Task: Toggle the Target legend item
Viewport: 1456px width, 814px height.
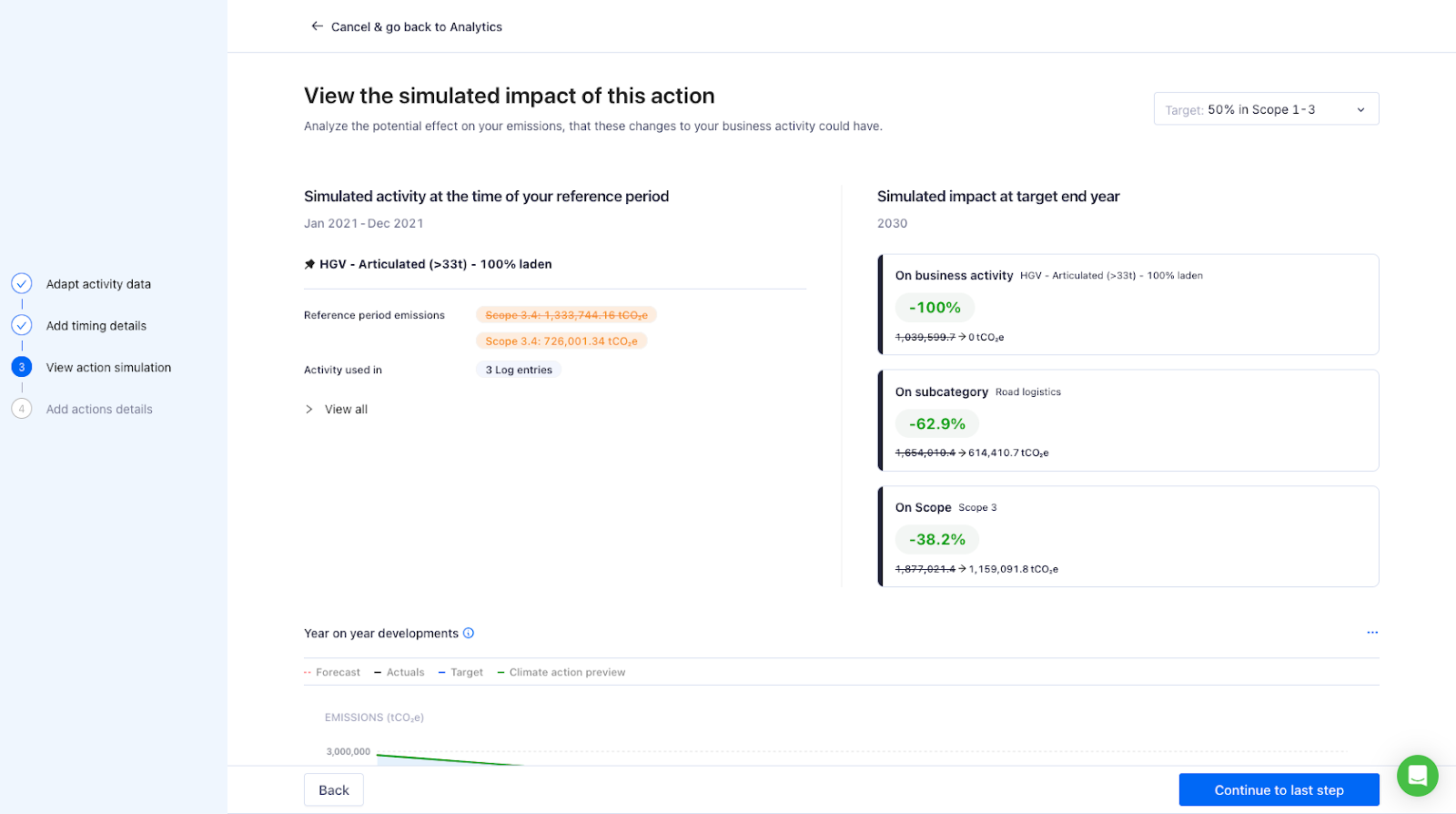Action: (x=460, y=672)
